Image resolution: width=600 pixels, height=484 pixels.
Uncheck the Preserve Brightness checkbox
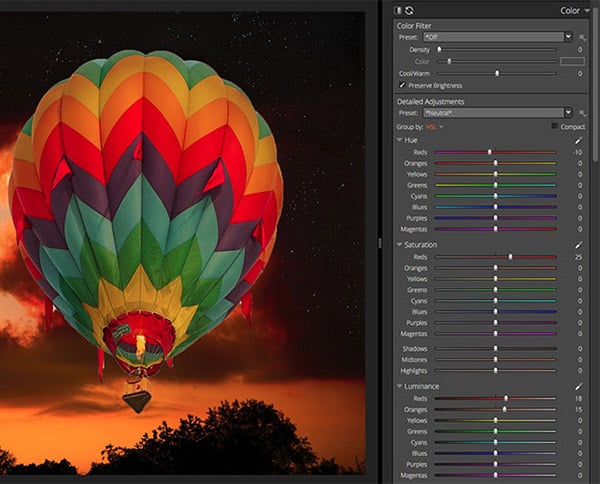402,85
